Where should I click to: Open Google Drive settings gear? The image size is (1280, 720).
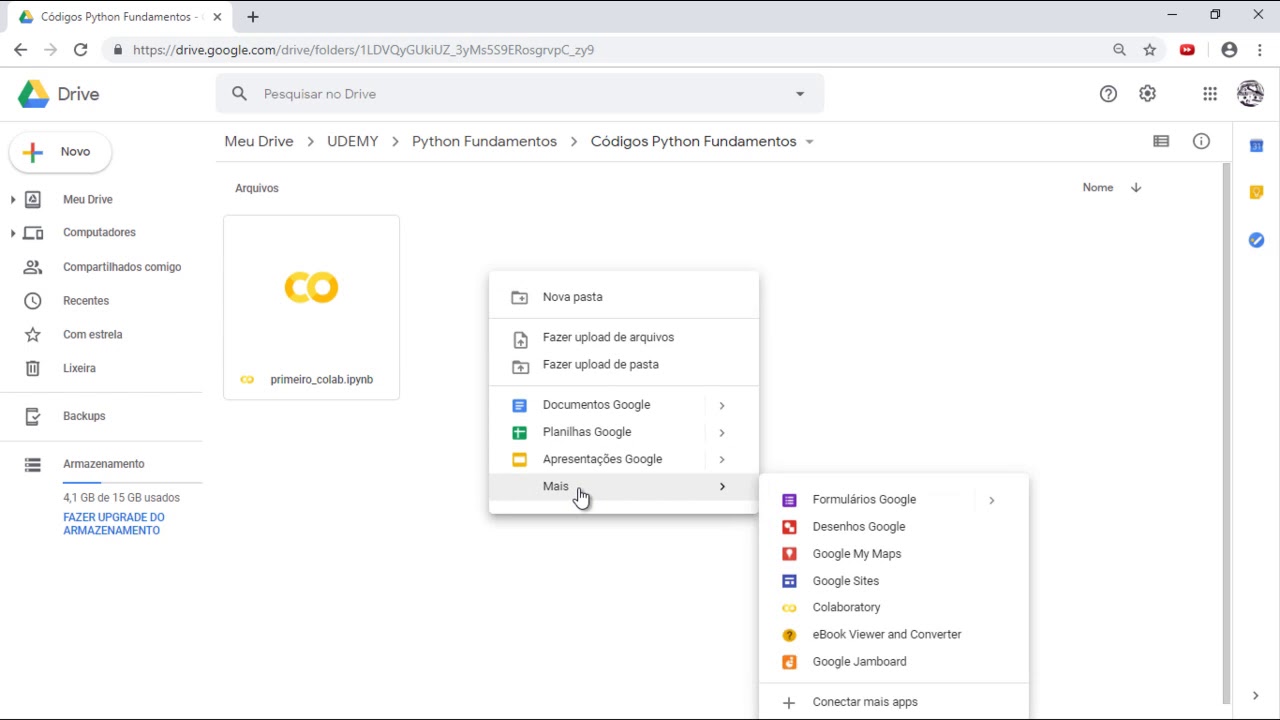click(1147, 94)
